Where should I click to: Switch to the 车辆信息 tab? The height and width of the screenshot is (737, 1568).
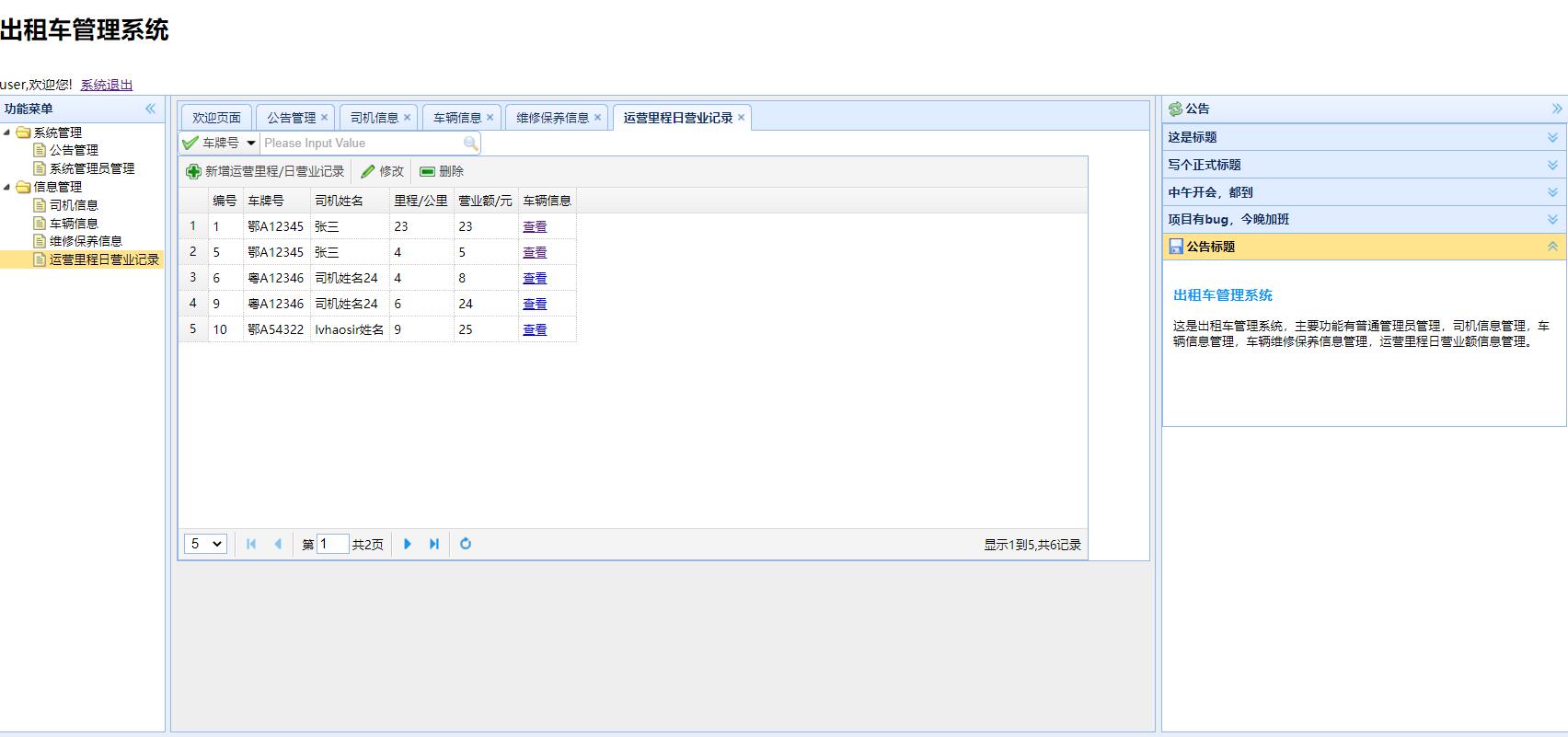(x=456, y=118)
